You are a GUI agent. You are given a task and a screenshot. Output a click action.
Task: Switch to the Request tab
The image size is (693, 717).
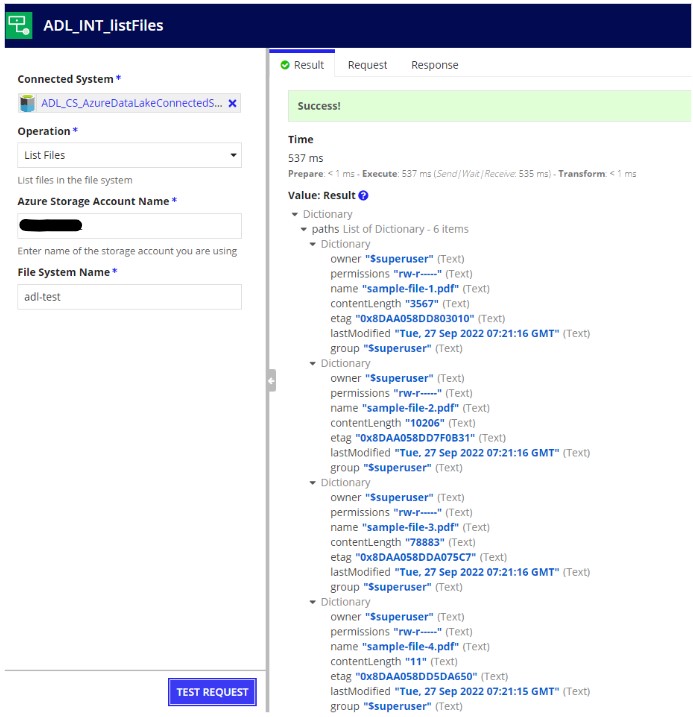367,65
